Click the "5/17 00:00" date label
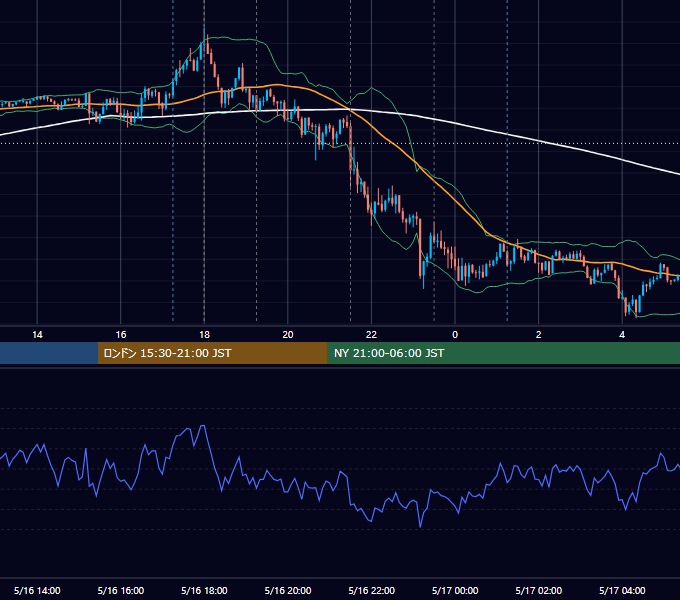 (x=455, y=590)
